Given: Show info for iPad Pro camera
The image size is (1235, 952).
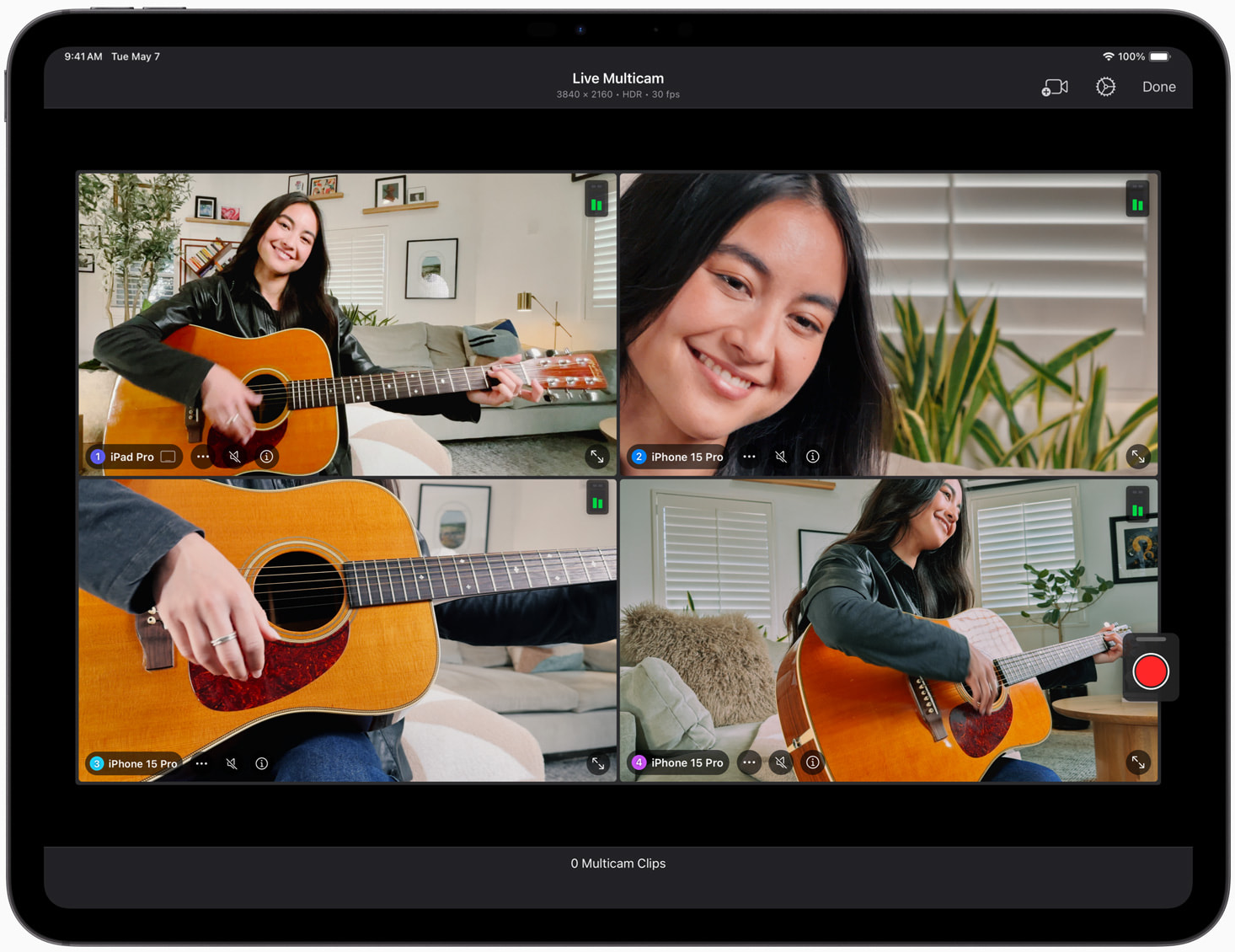Looking at the screenshot, I should [266, 457].
